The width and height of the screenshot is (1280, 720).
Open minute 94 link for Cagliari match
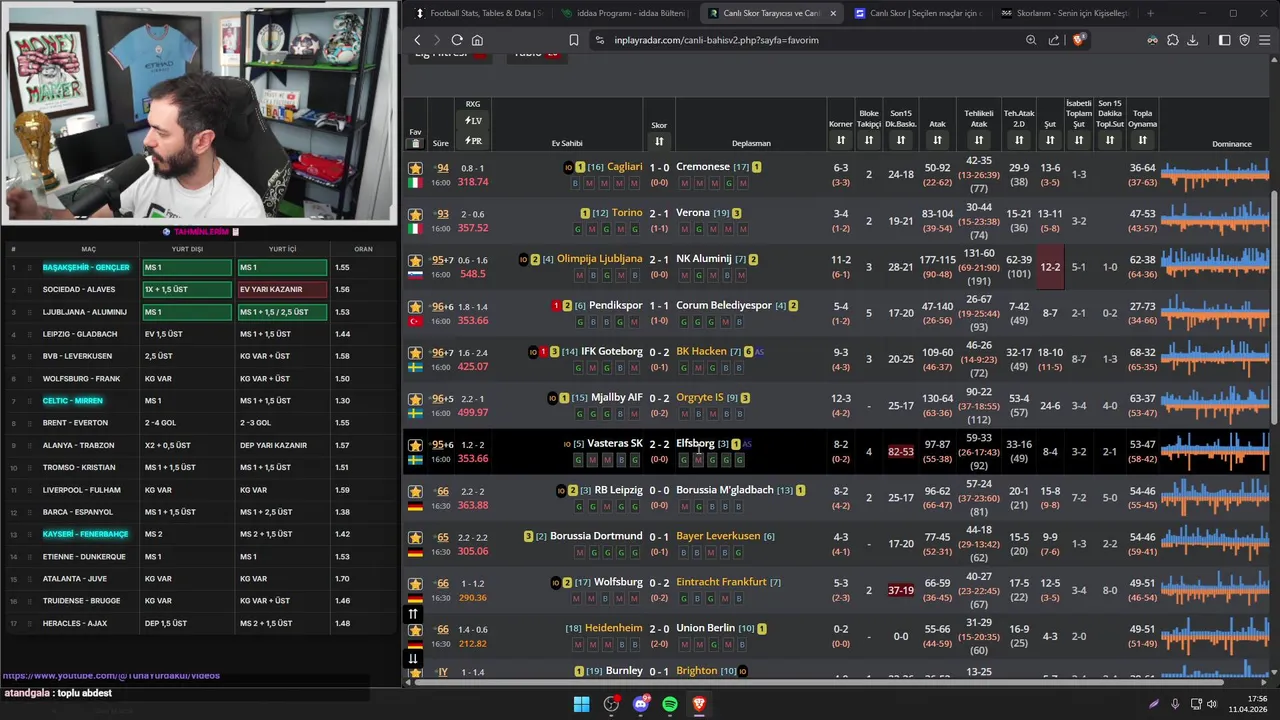(442, 168)
